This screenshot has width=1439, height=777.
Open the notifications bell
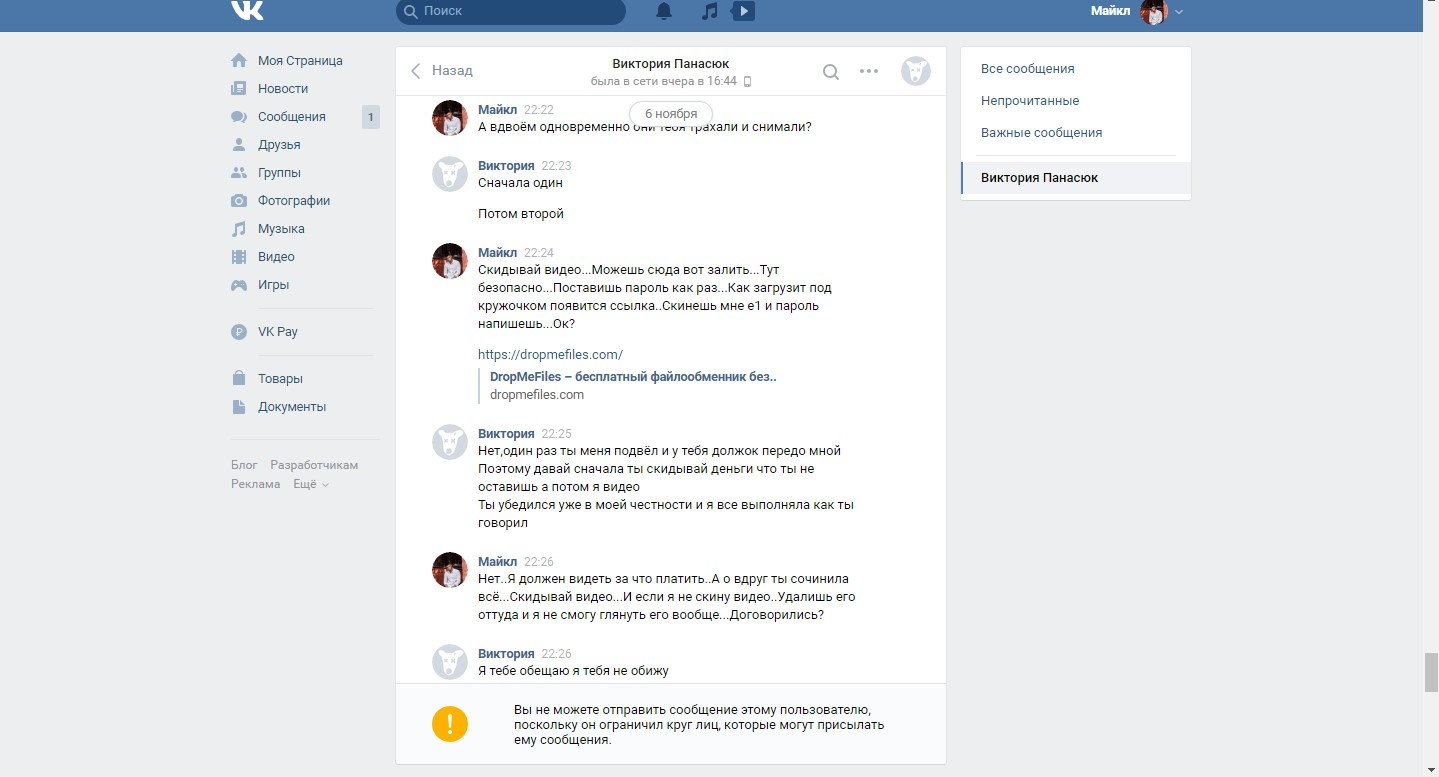point(664,11)
